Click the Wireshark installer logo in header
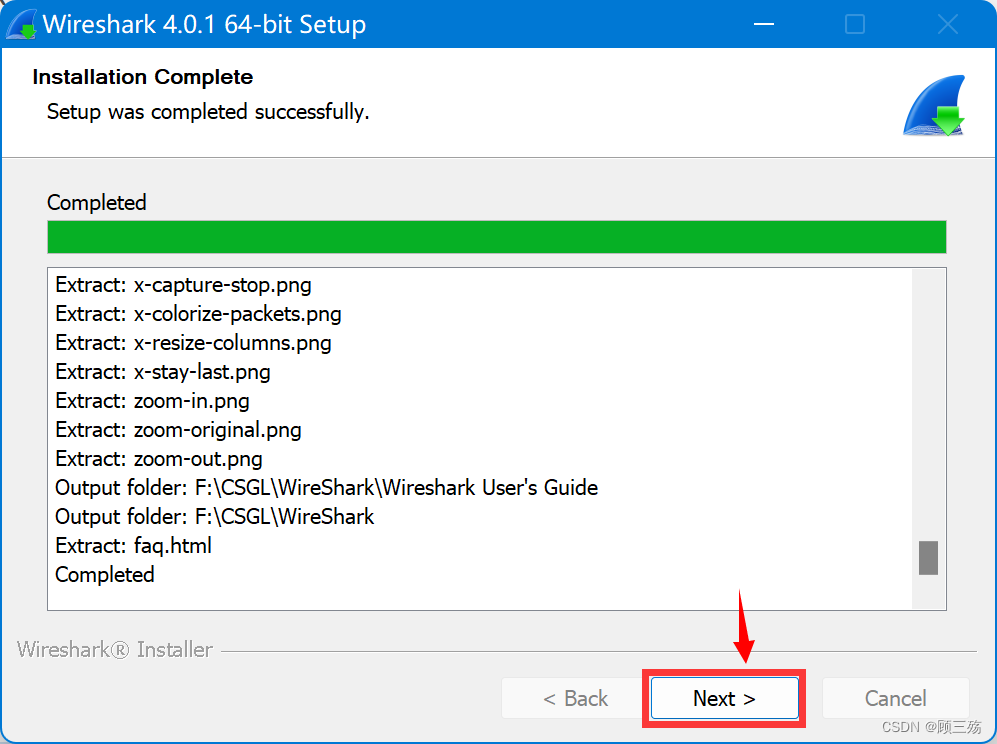The height and width of the screenshot is (744, 997). [x=934, y=106]
